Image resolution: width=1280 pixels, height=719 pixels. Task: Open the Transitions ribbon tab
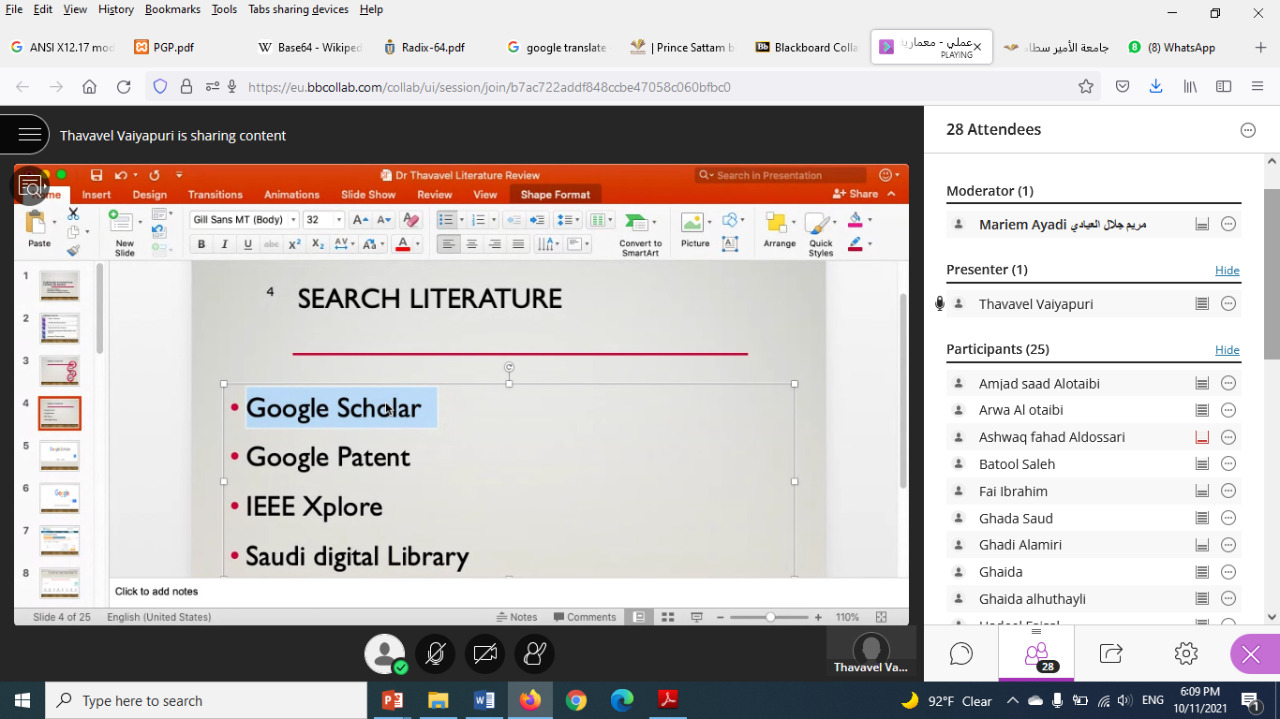[215, 195]
